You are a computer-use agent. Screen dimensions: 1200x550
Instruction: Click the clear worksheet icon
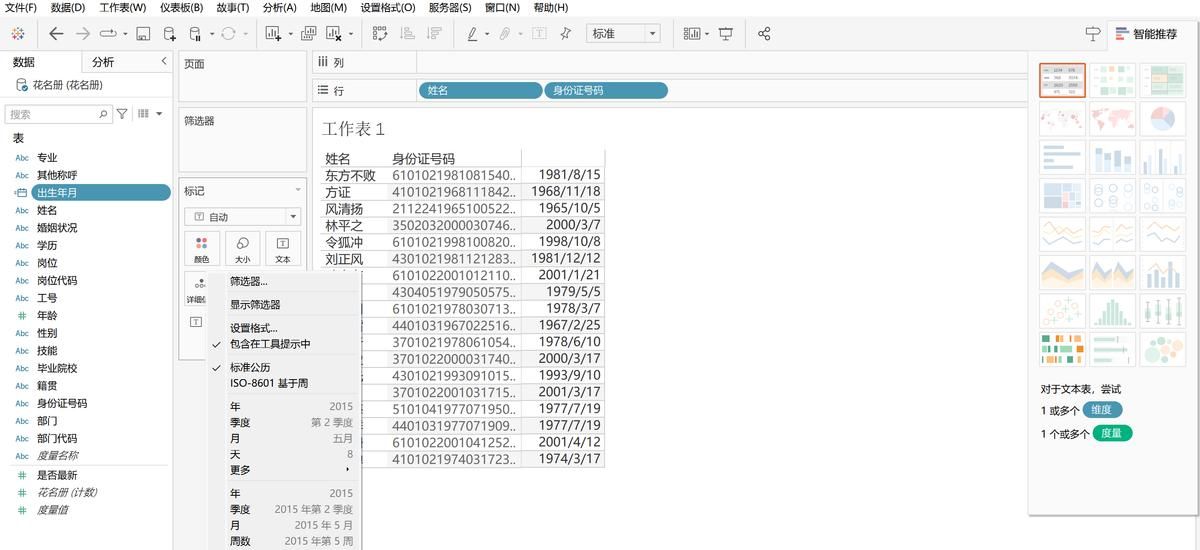[334, 34]
